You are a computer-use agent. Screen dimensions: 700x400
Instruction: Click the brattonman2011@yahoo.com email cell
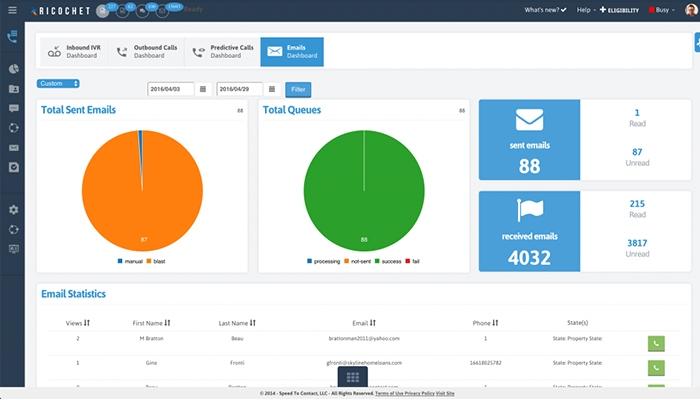tap(364, 338)
